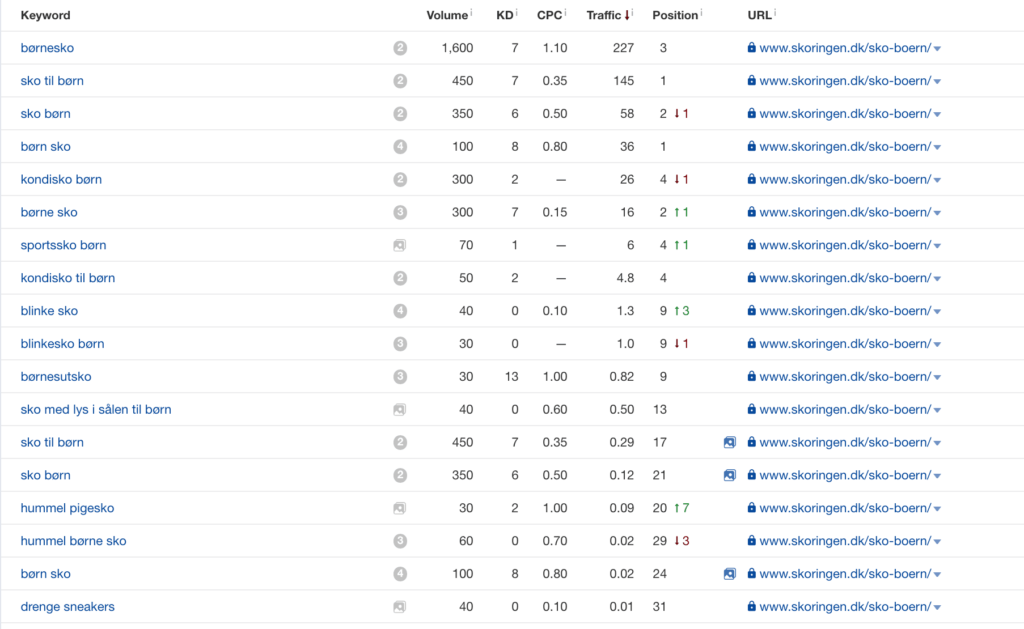The width and height of the screenshot is (1024, 629).
Task: Click image pack icon beside position 21
Action: click(x=730, y=475)
